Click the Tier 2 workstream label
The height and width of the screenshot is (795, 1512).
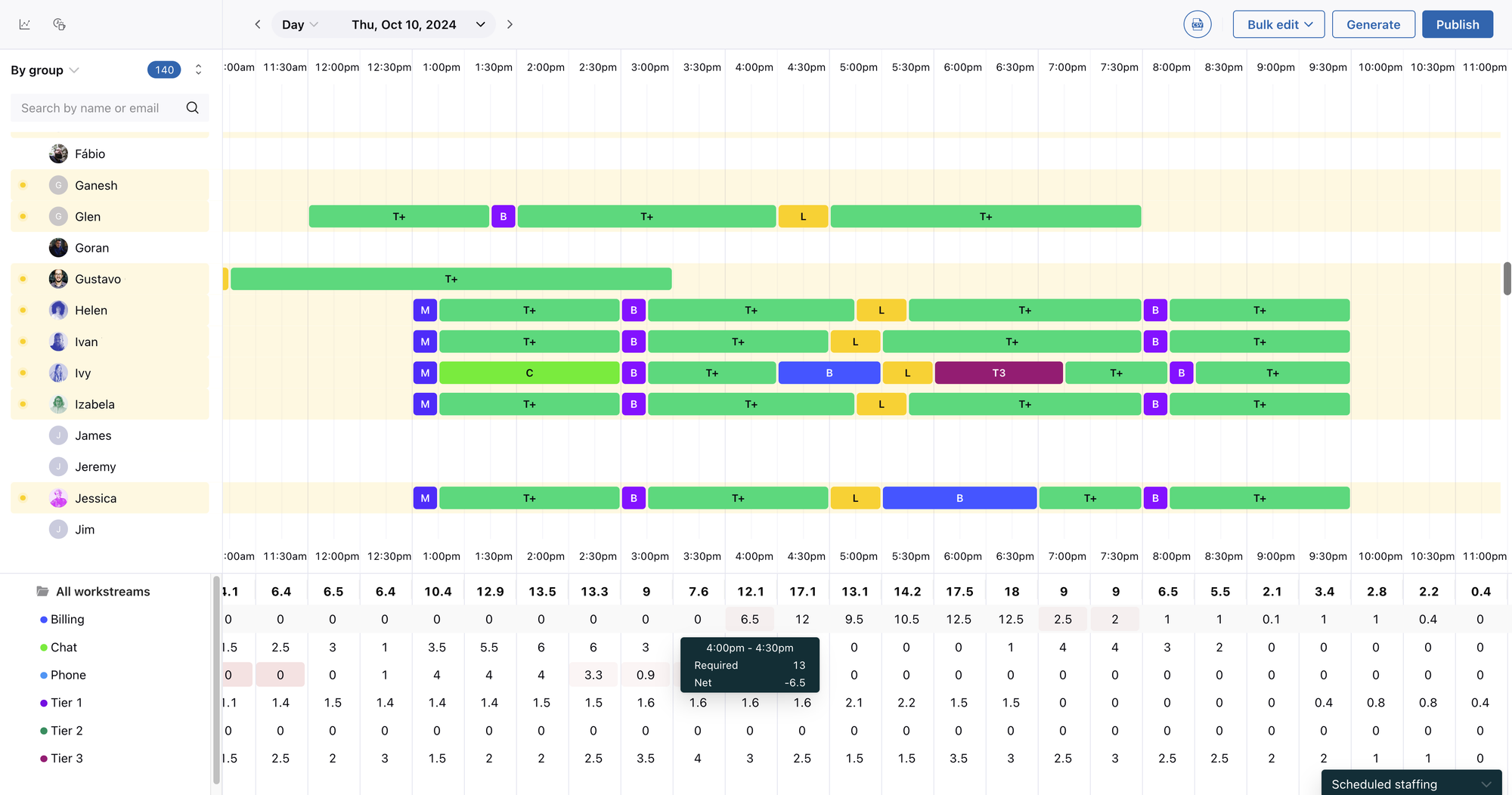[67, 731]
